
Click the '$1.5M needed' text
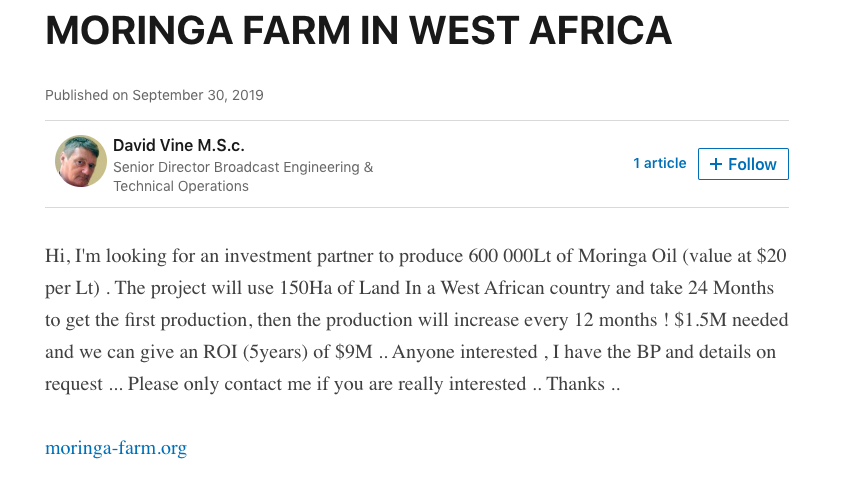coord(731,320)
